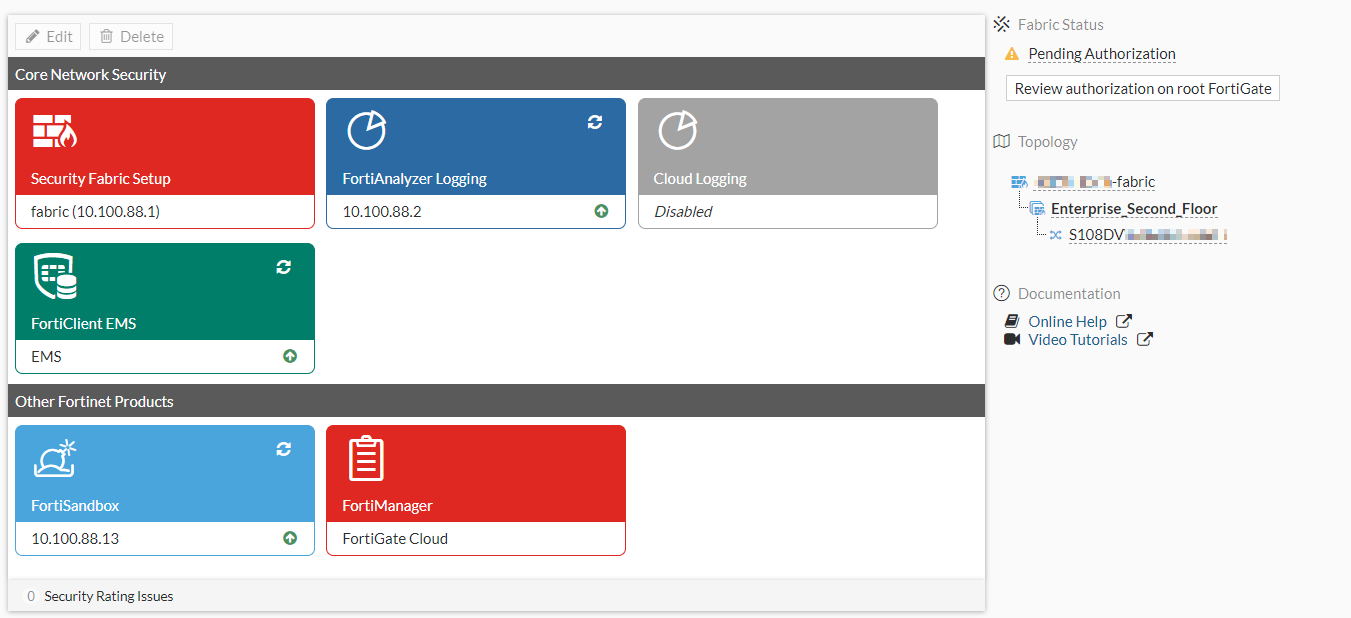Click the FortiAnalyzer Logging title

tap(414, 179)
